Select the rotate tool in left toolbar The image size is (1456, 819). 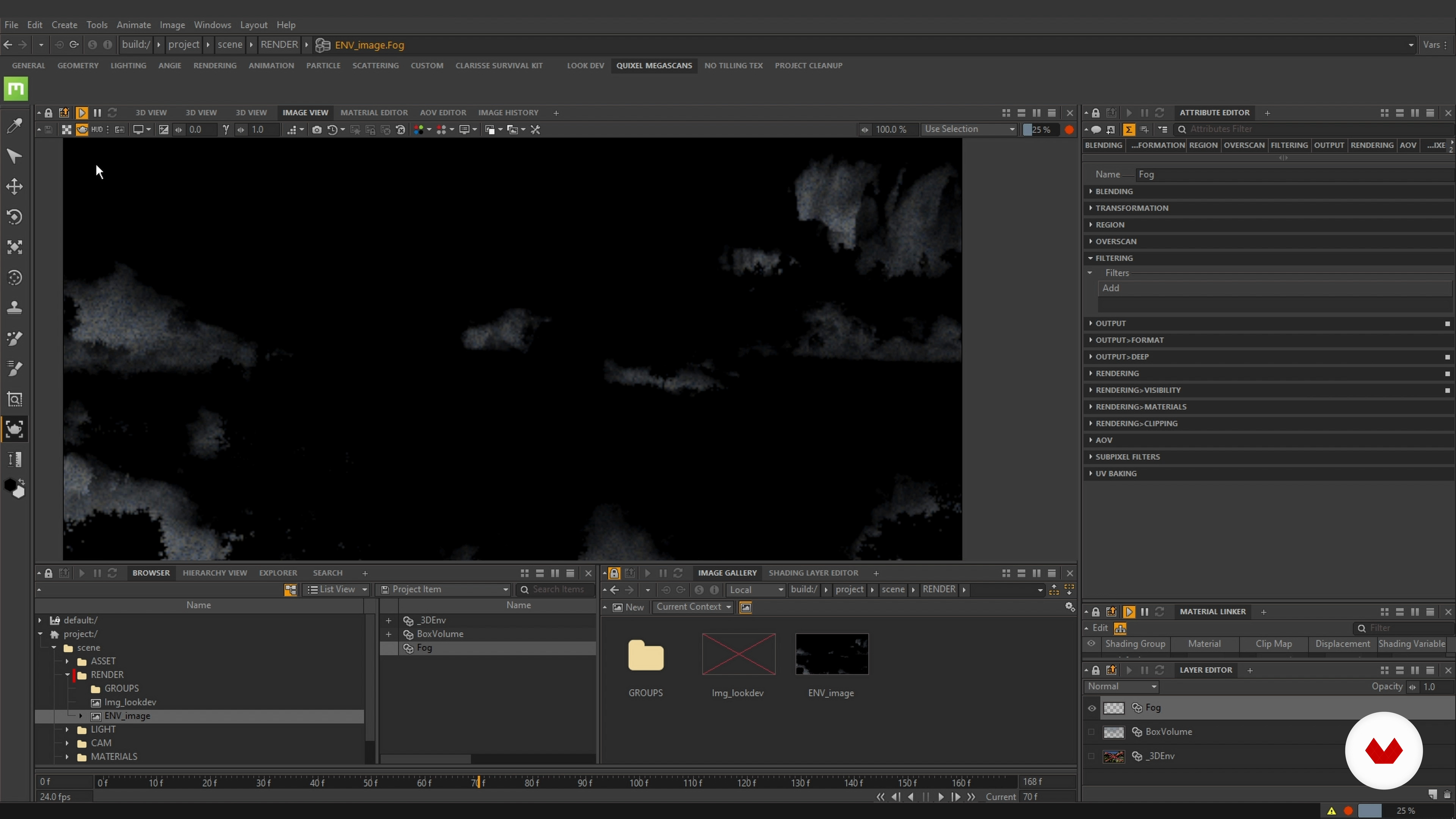14,217
